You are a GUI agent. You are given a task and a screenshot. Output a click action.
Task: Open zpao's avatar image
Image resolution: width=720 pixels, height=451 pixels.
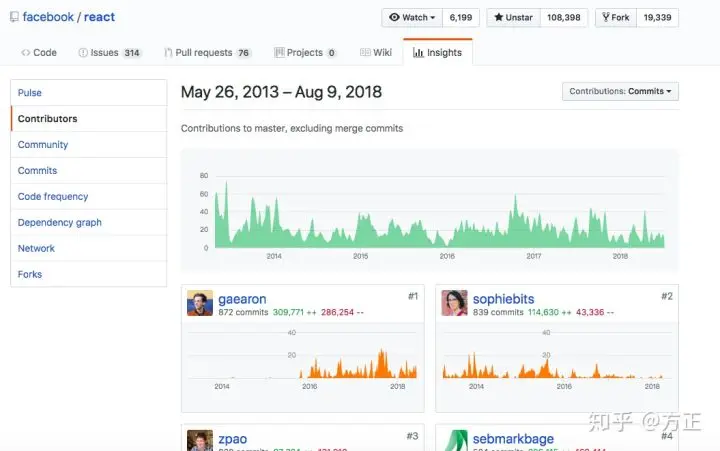coord(200,440)
